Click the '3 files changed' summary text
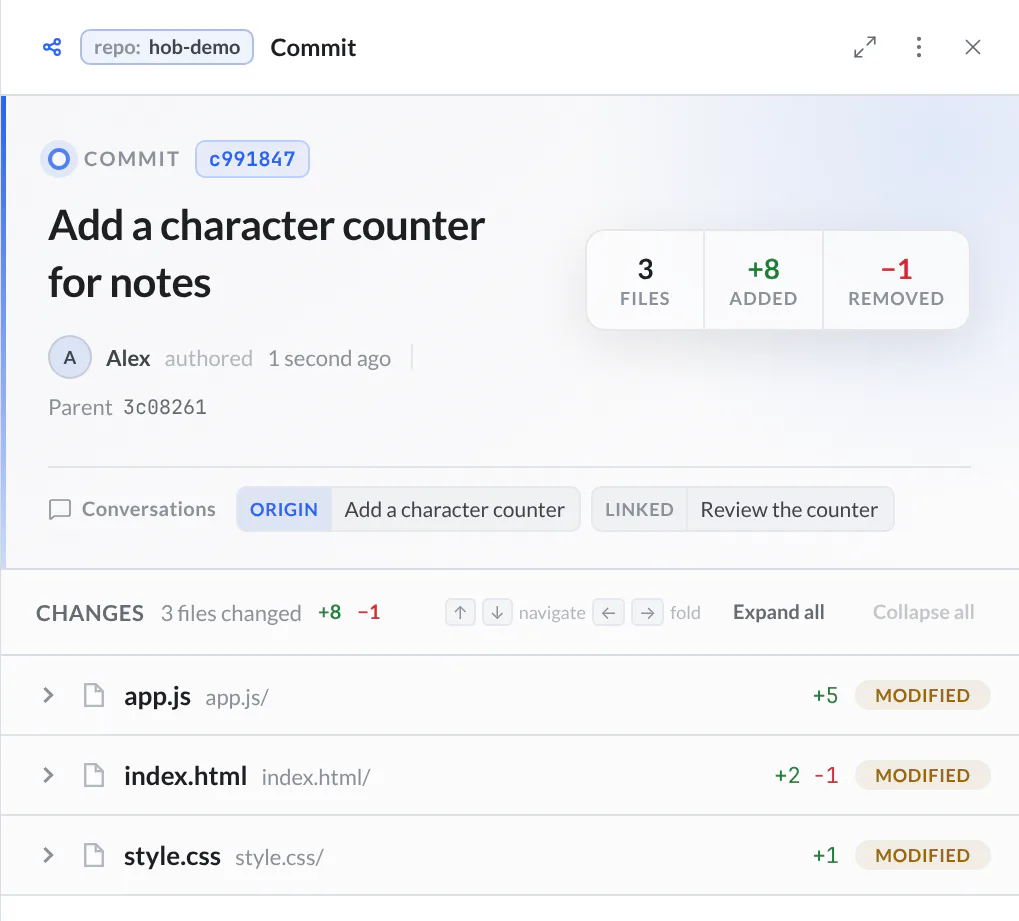The height and width of the screenshot is (921, 1019). point(231,614)
